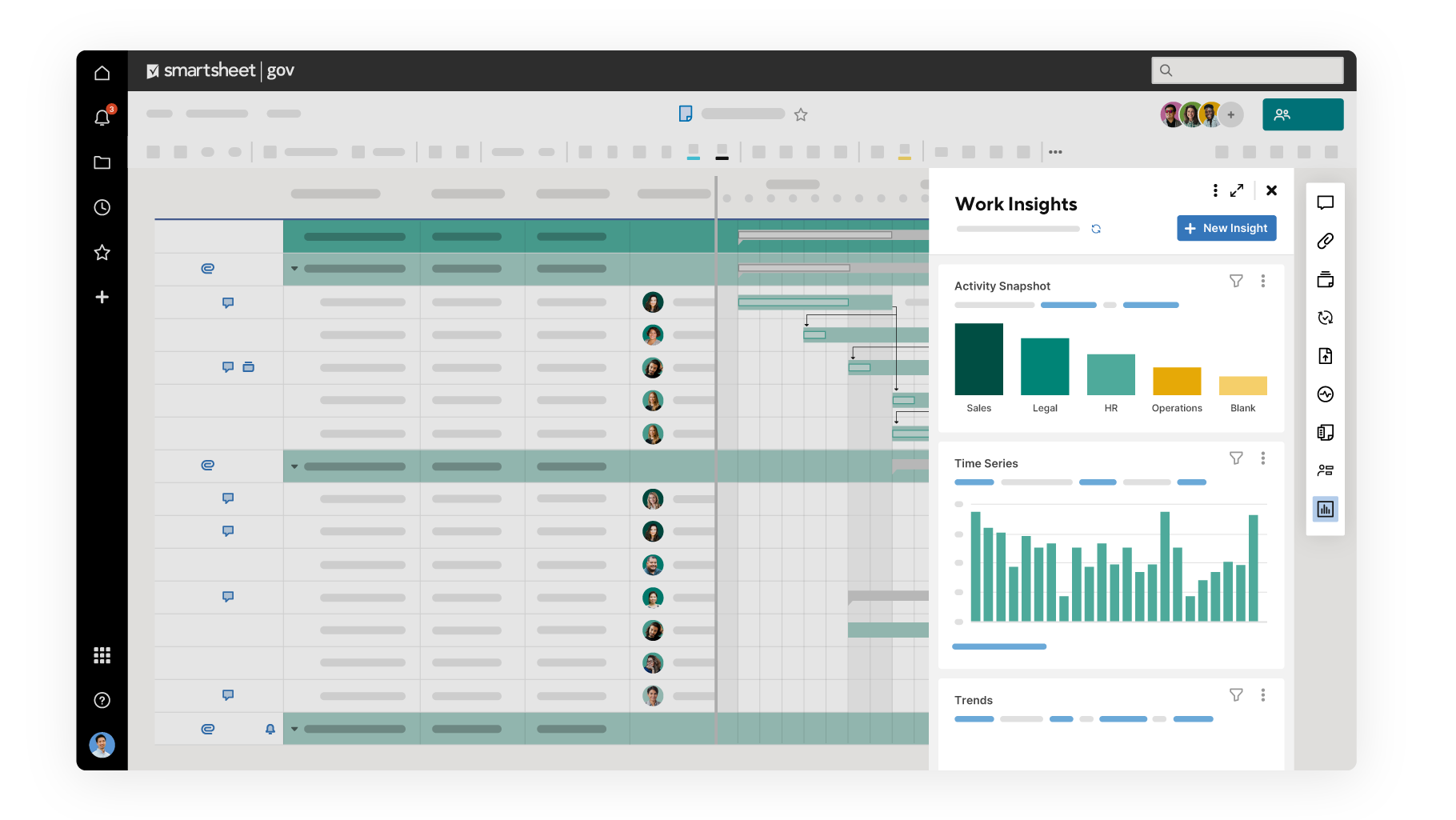Image resolution: width=1456 pixels, height=820 pixels.
Task: Toggle the filter on Activity Snapshot
Action: [x=1236, y=281]
